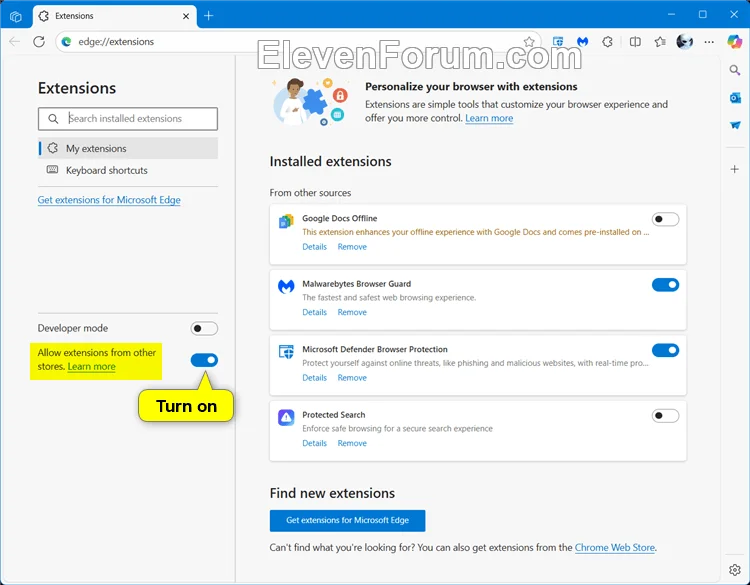Click sidebar plus to customize
Screen dimensions: 750x585
(x=735, y=169)
